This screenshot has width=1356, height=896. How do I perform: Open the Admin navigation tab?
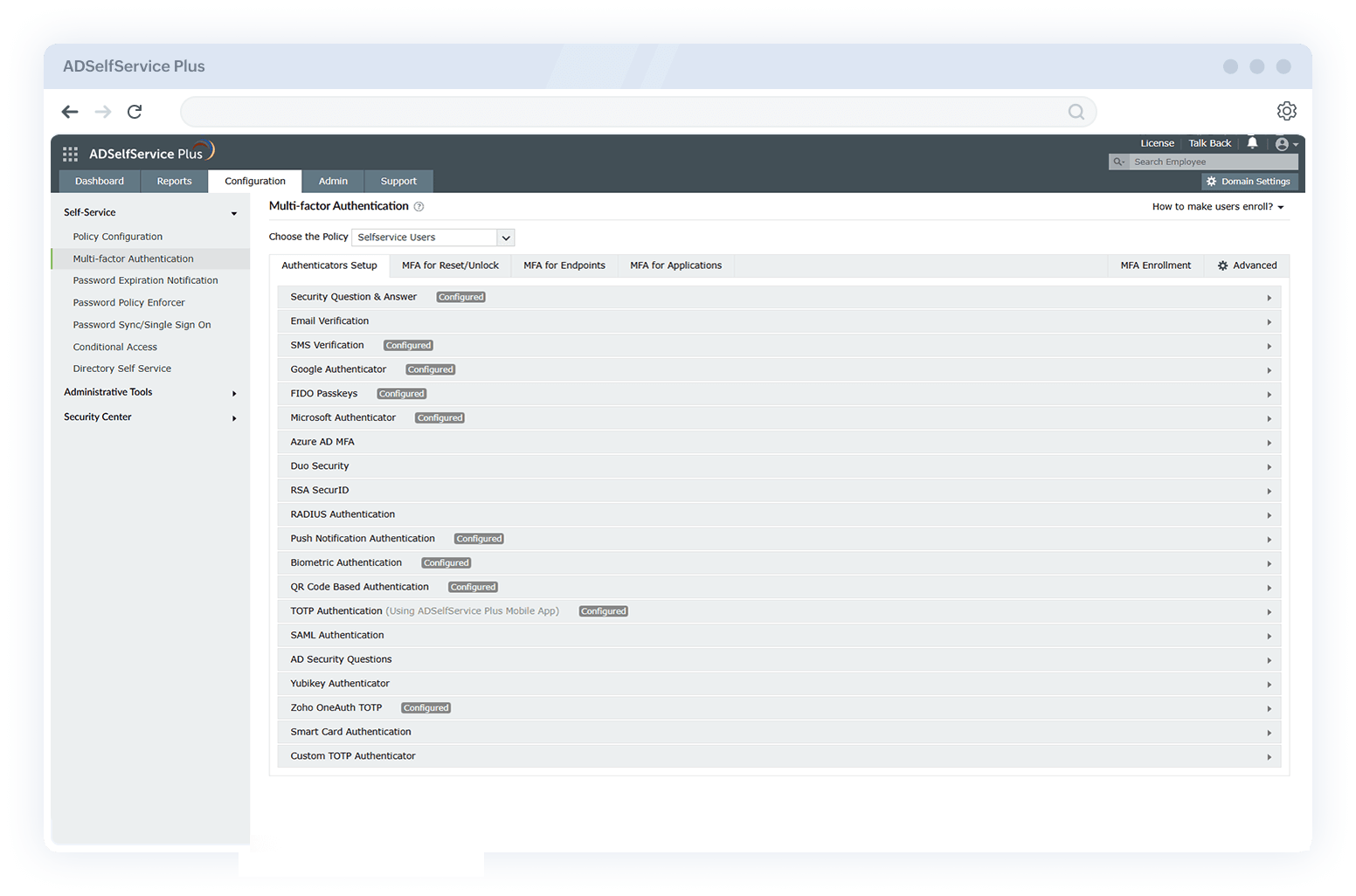333,181
